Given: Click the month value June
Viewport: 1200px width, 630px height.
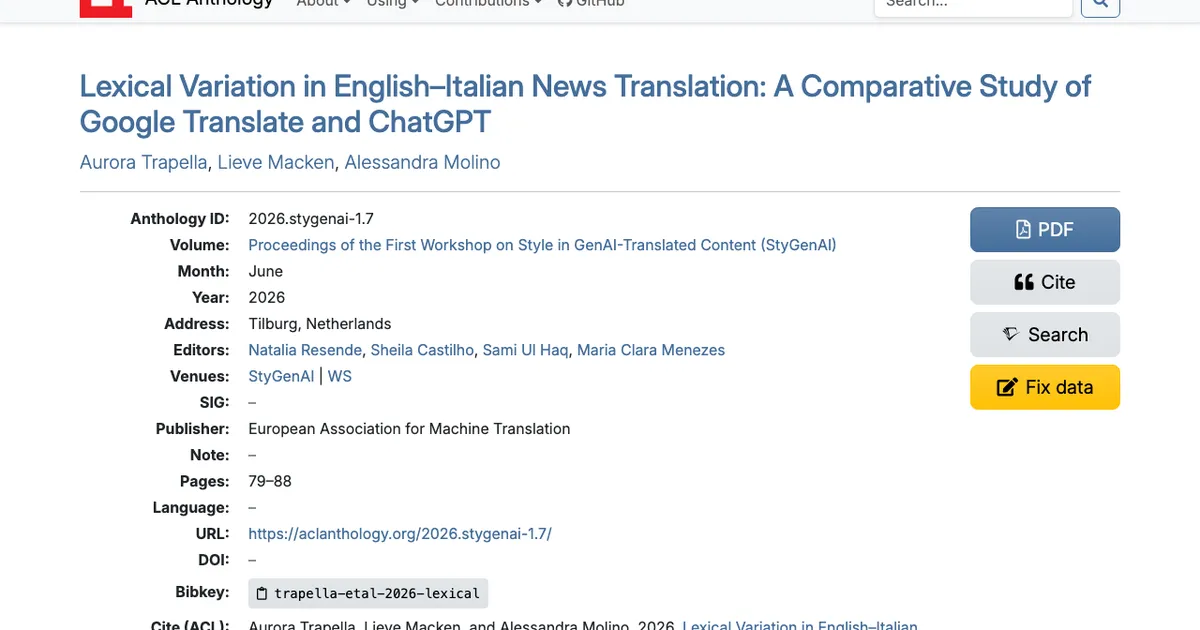Looking at the screenshot, I should click(x=266, y=271).
